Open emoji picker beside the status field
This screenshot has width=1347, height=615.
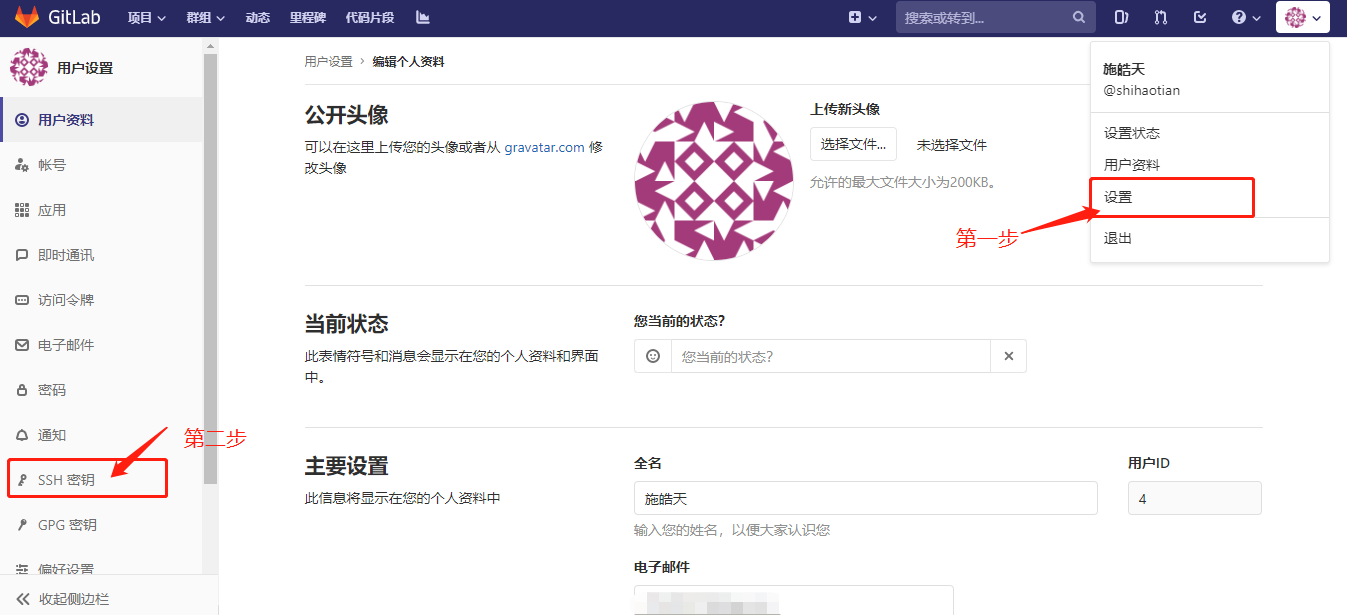[x=652, y=355]
